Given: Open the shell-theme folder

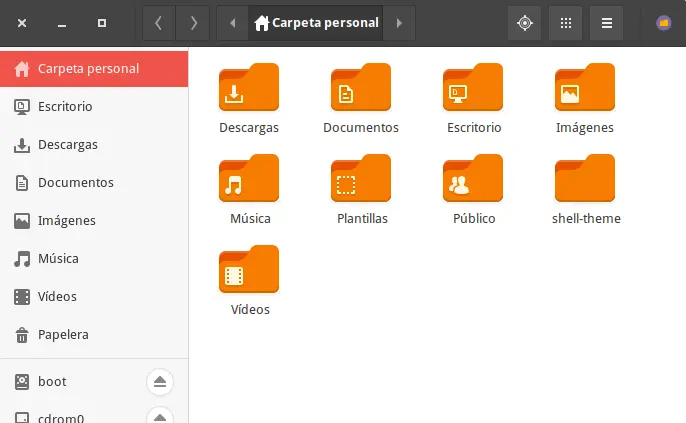Looking at the screenshot, I should click(584, 178).
